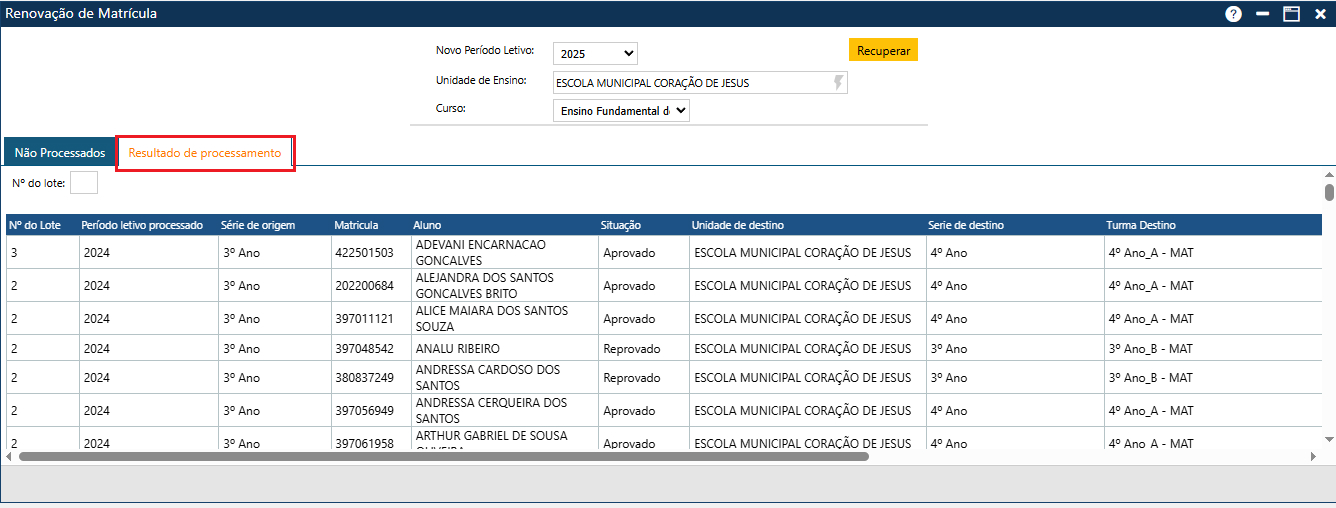Screen dimensions: 1336x508
Task: Select the Resultado de processamento tab
Action: coord(205,153)
